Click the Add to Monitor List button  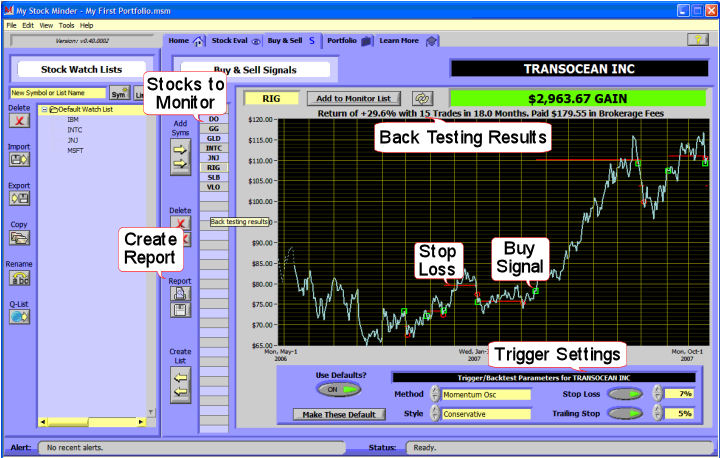pos(354,98)
